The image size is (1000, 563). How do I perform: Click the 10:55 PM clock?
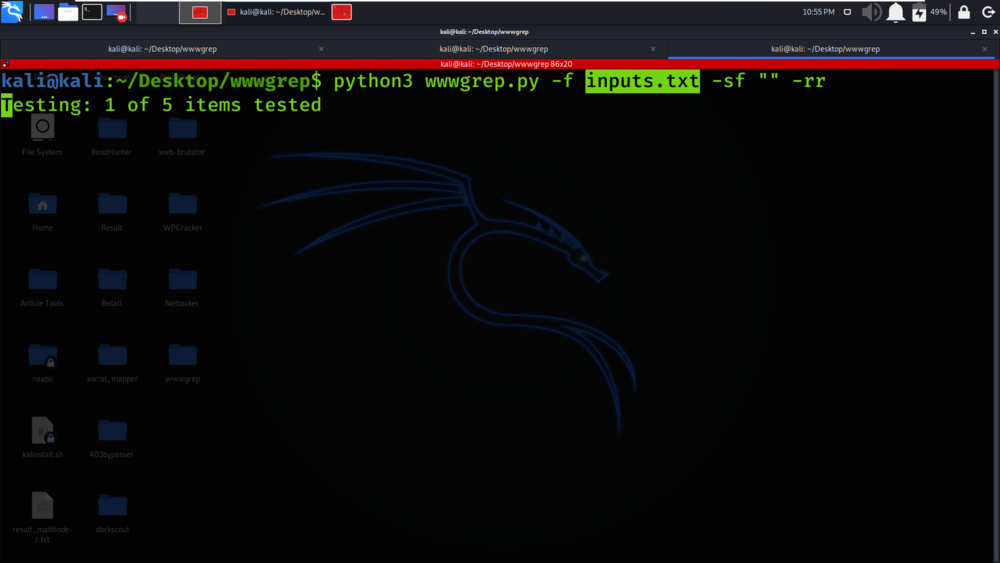point(818,12)
